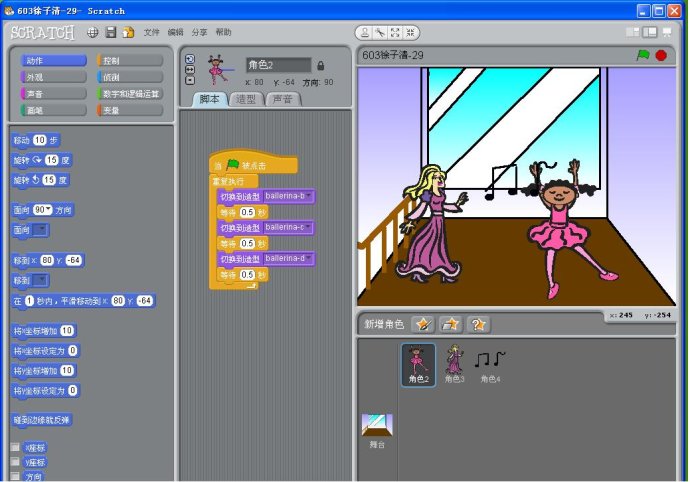Switch to full stage view
Screen dimensions: 690x482
[650, 32]
